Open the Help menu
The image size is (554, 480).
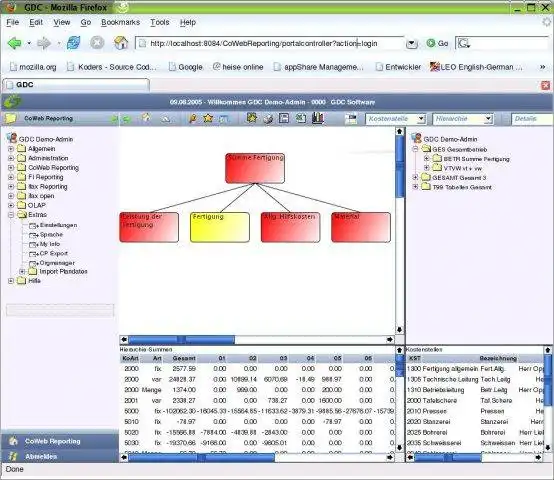[x=188, y=22]
